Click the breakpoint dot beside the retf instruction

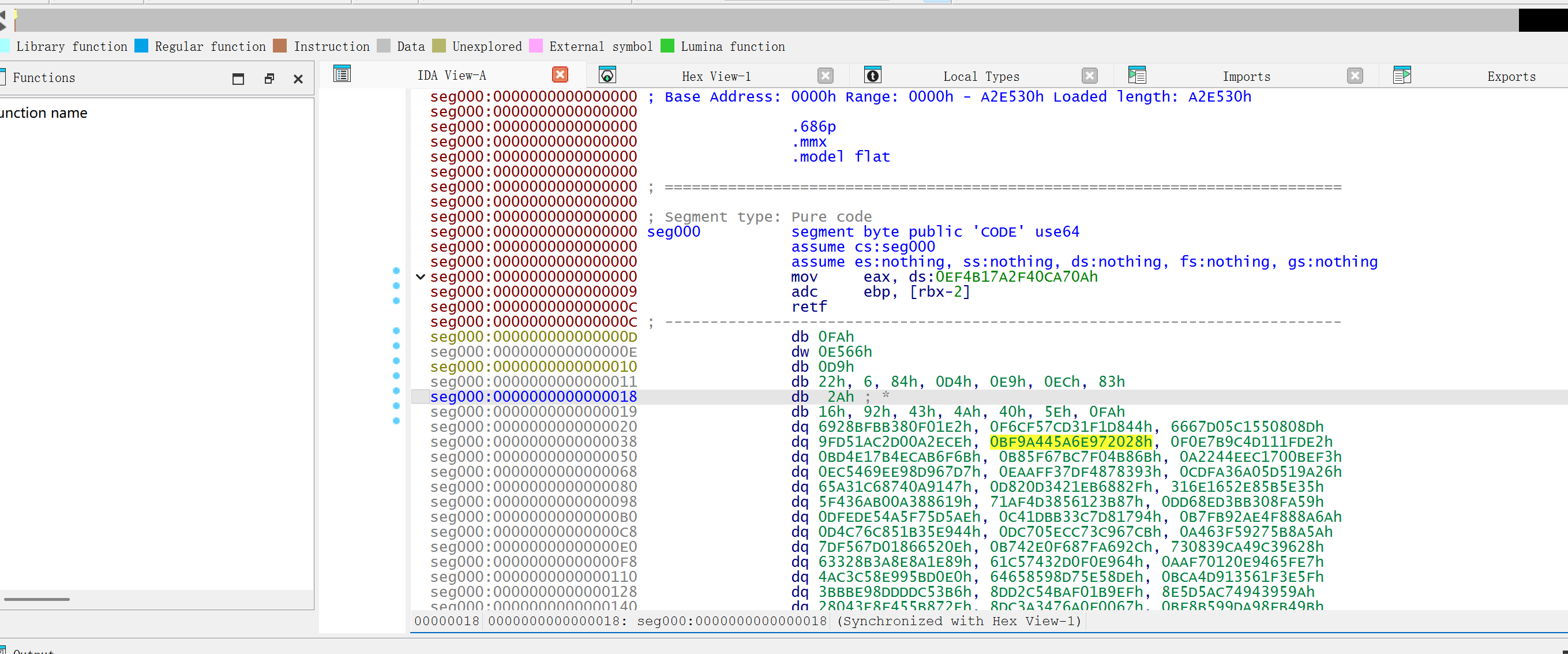pyautogui.click(x=396, y=301)
